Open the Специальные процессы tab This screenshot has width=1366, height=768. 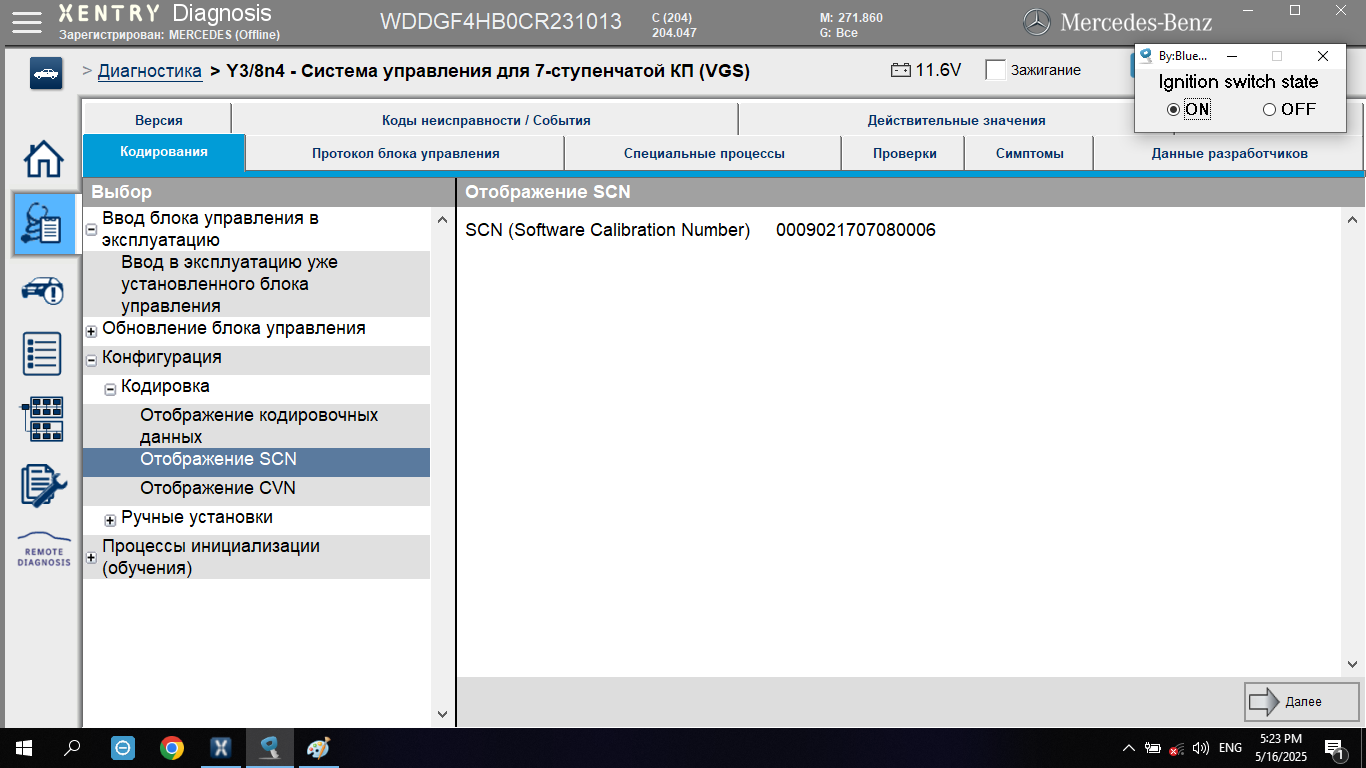704,153
